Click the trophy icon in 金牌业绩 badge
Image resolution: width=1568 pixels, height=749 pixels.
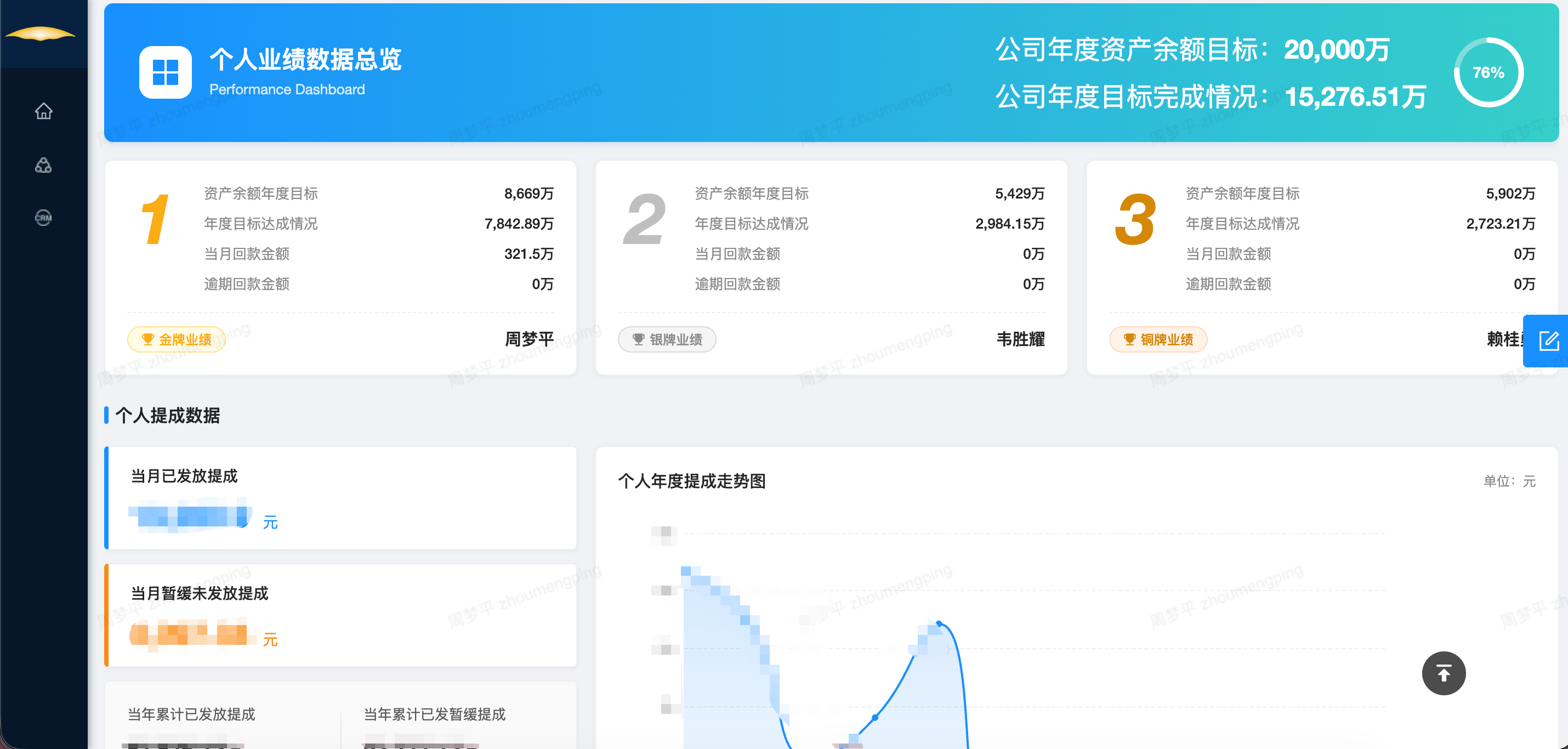coord(147,339)
